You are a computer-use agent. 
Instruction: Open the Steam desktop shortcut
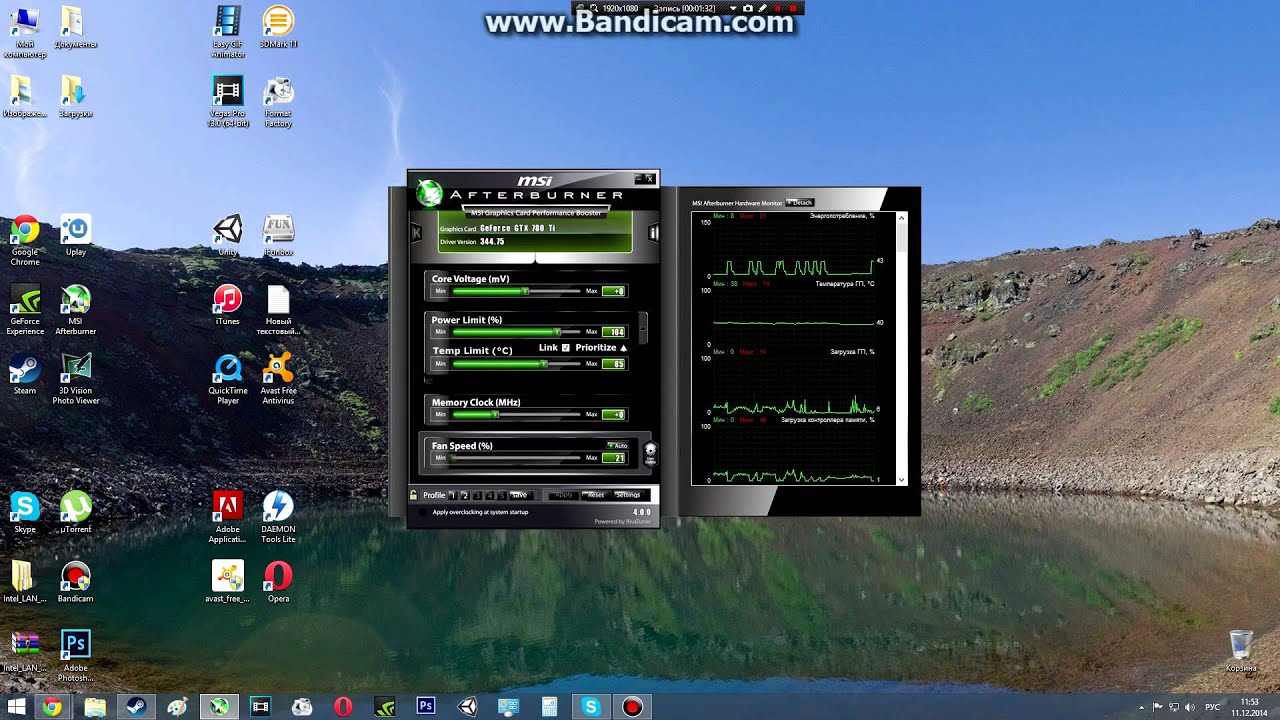tap(25, 374)
